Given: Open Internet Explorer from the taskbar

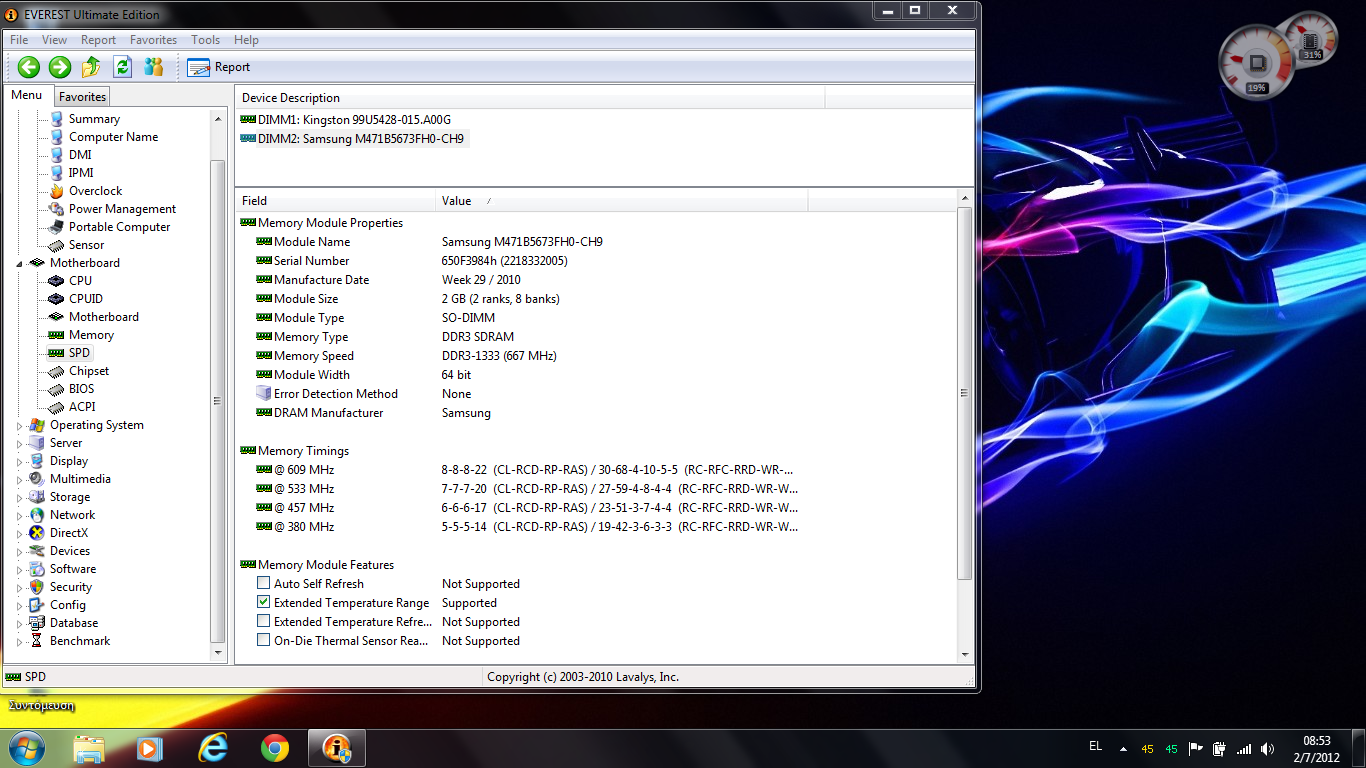Looking at the screenshot, I should point(213,748).
